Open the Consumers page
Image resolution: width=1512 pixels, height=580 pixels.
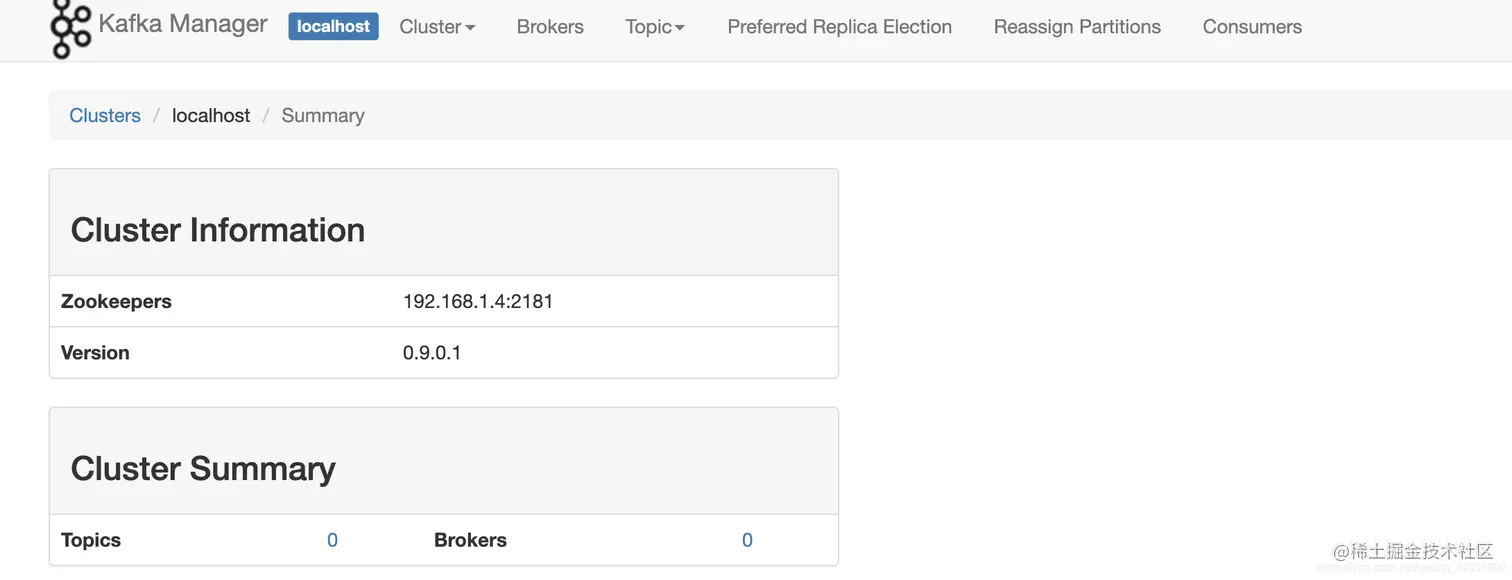click(1252, 27)
